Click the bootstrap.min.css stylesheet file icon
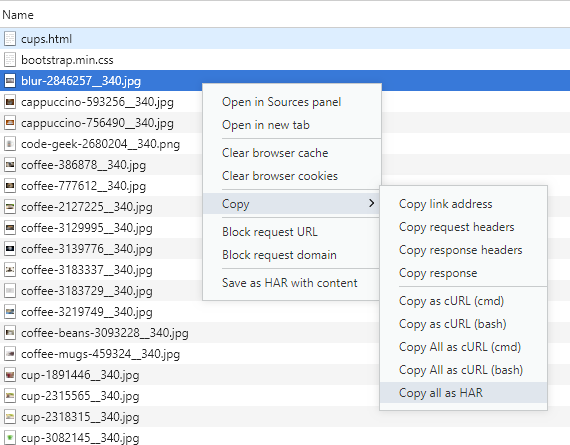 point(10,60)
